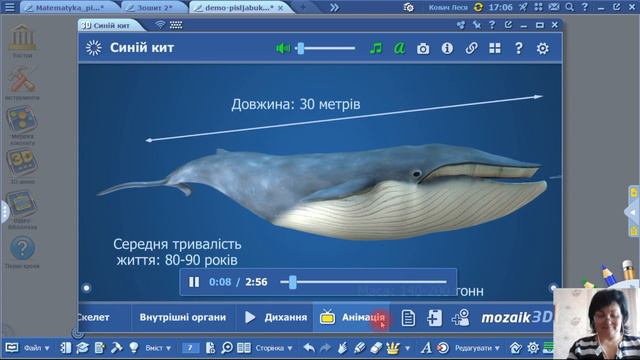Switch to Зошит 2 tab
This screenshot has width=640, height=360.
click(153, 8)
